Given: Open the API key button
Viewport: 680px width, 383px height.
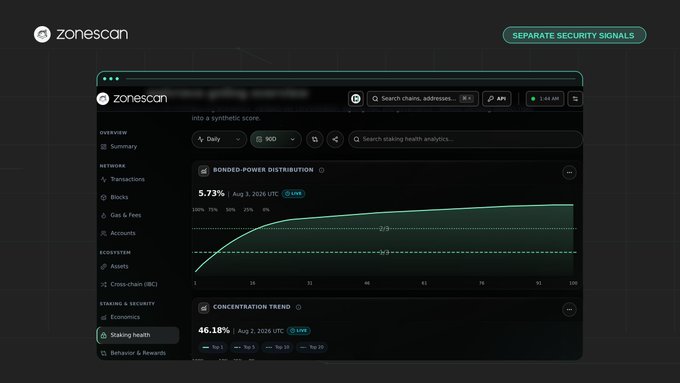Looking at the screenshot, I should 497,99.
